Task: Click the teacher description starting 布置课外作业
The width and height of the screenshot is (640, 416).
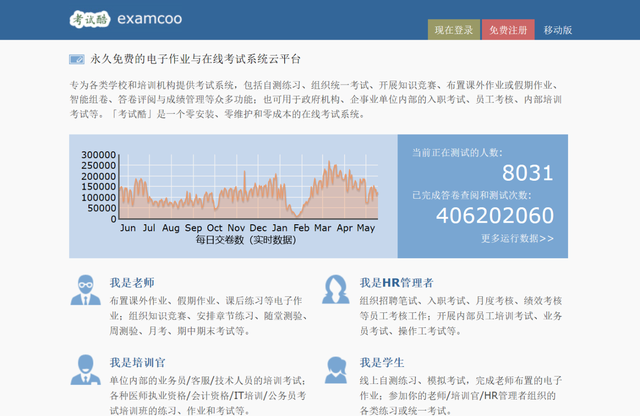Action: pyautogui.click(x=208, y=316)
